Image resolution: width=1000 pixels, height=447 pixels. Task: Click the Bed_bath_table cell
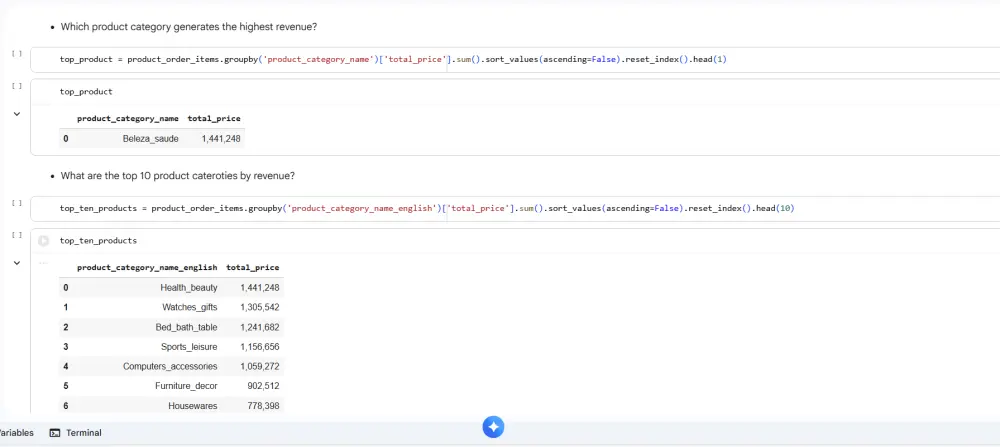pos(186,327)
